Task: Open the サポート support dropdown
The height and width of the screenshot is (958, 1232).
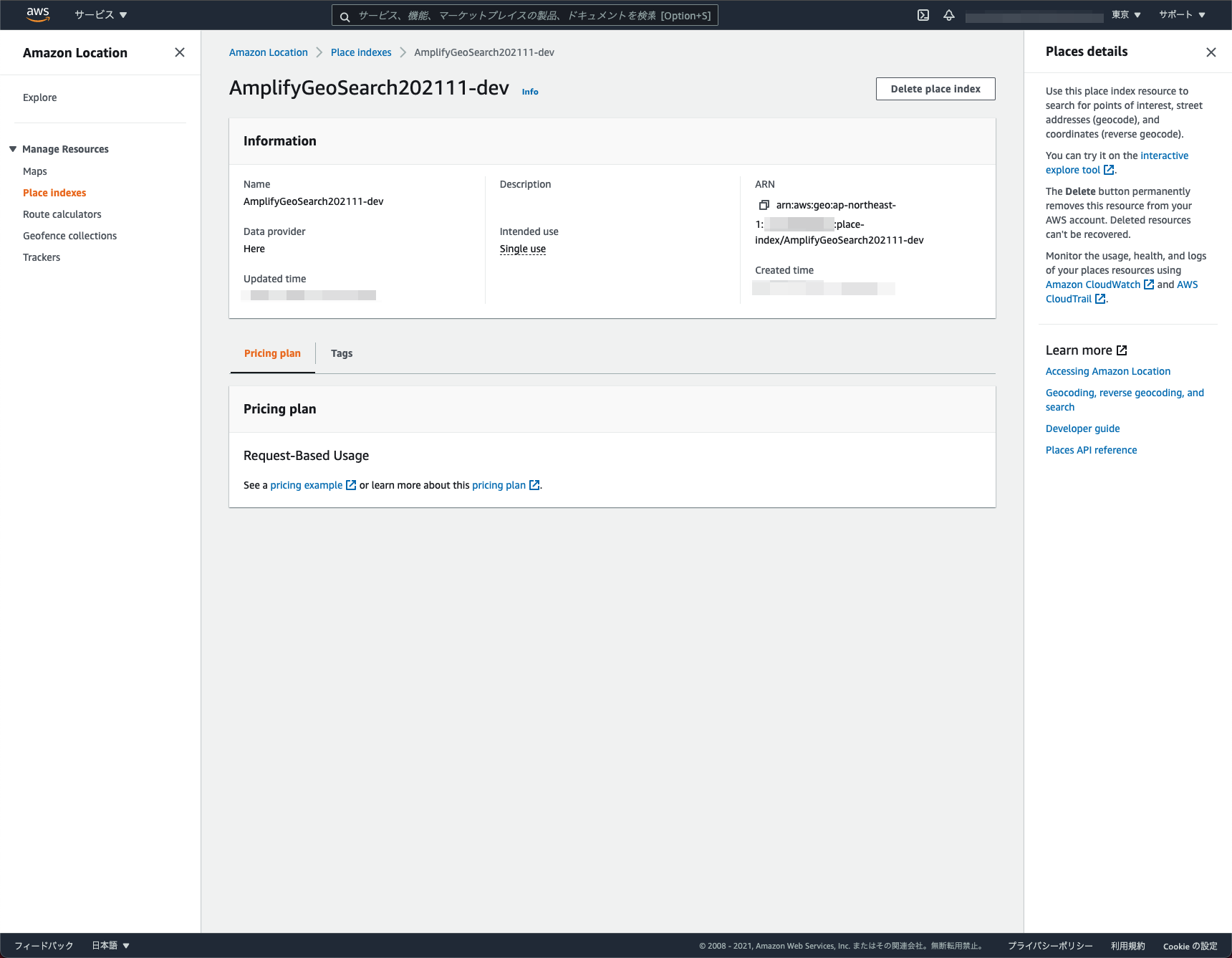Action: click(1182, 15)
